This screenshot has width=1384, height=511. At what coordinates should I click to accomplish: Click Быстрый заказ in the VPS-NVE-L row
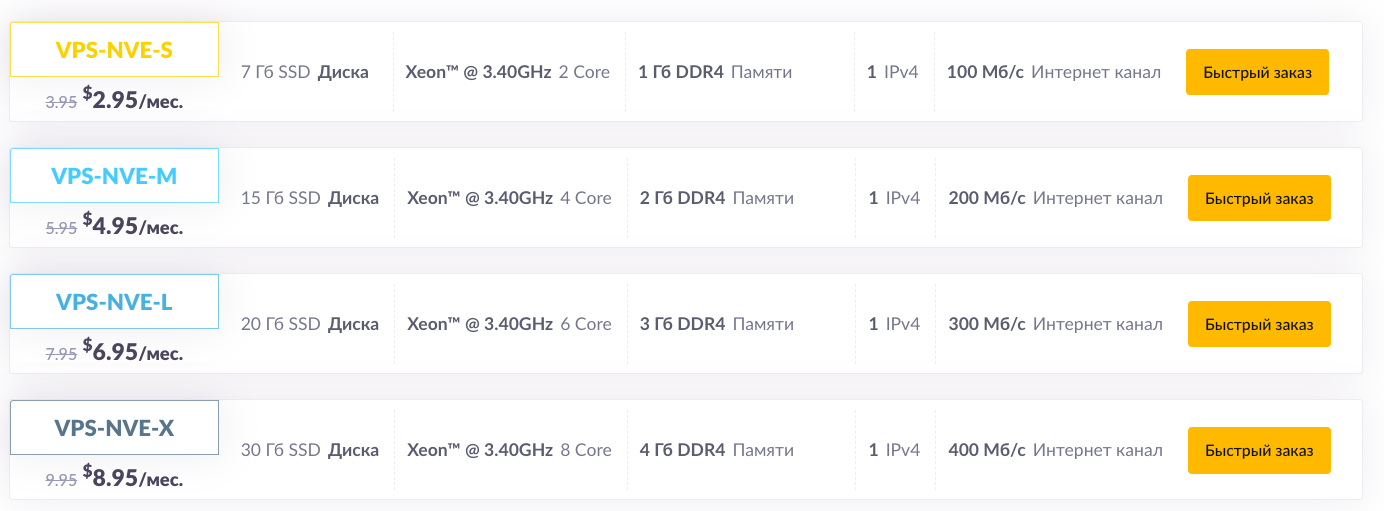click(x=1259, y=324)
